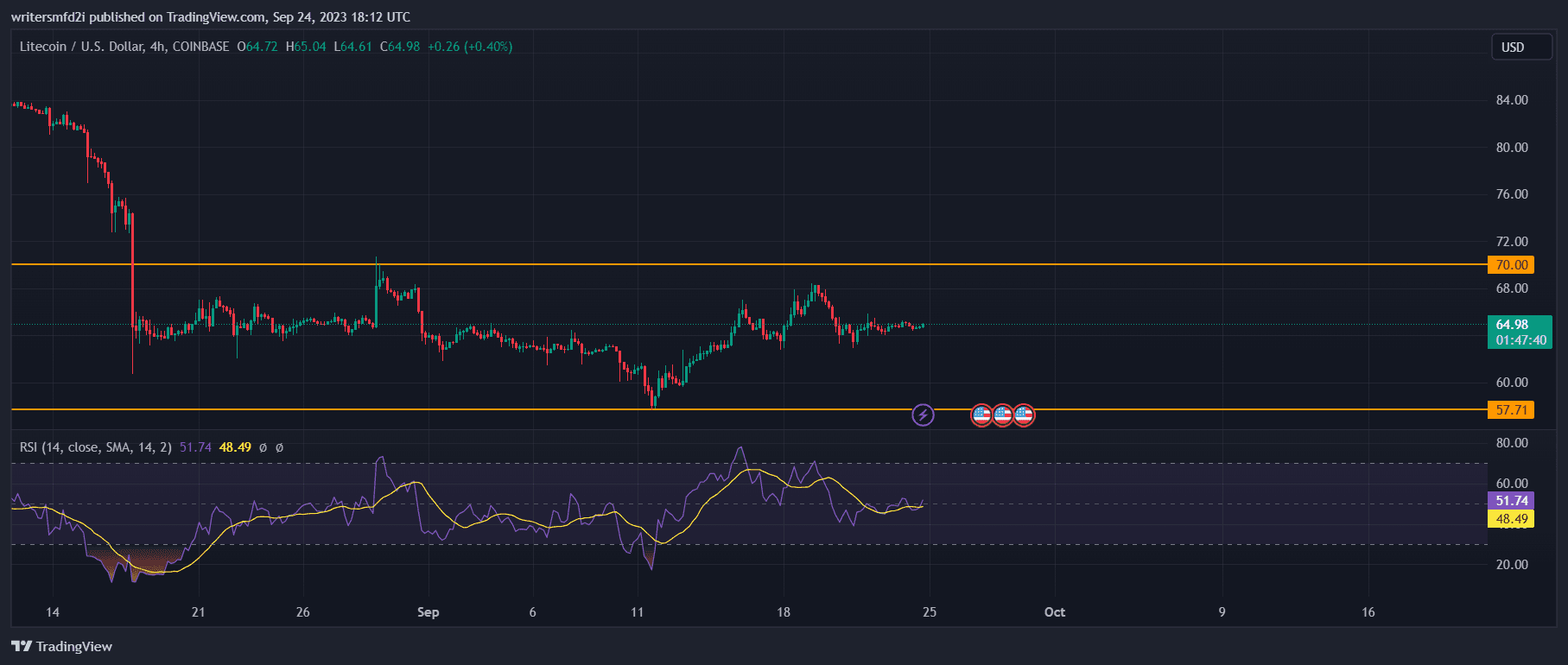Click the 20.00 label on RSI scale
Screen dimensions: 1568x665
[1512, 565]
